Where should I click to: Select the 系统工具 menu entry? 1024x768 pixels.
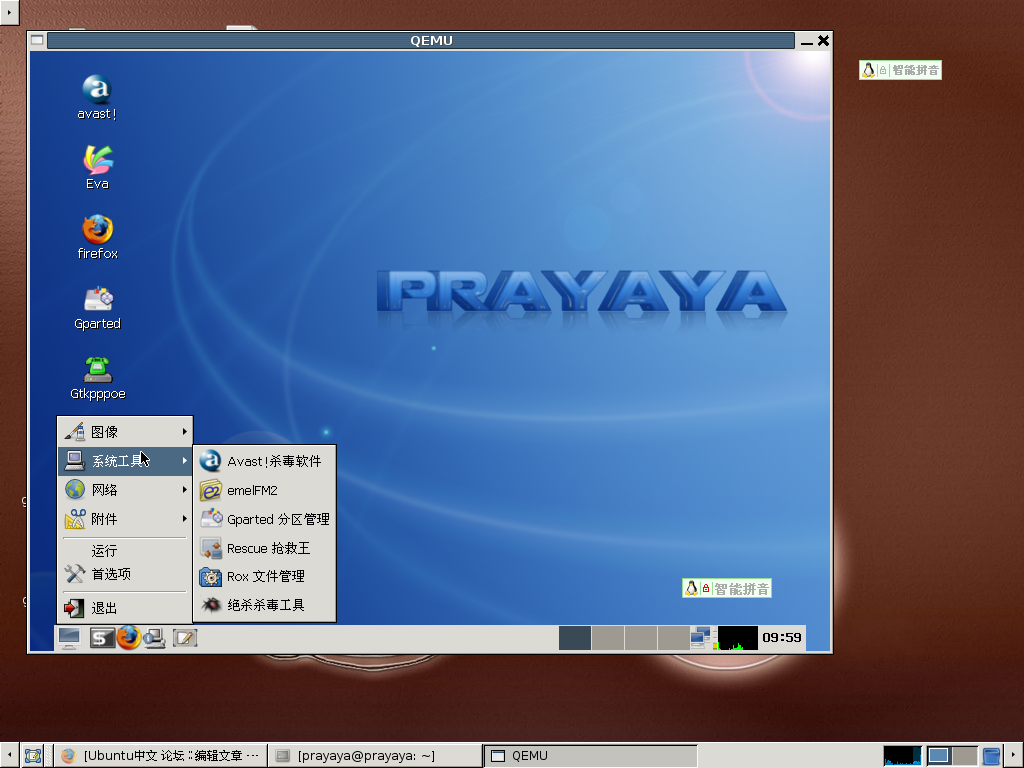pyautogui.click(x=125, y=461)
